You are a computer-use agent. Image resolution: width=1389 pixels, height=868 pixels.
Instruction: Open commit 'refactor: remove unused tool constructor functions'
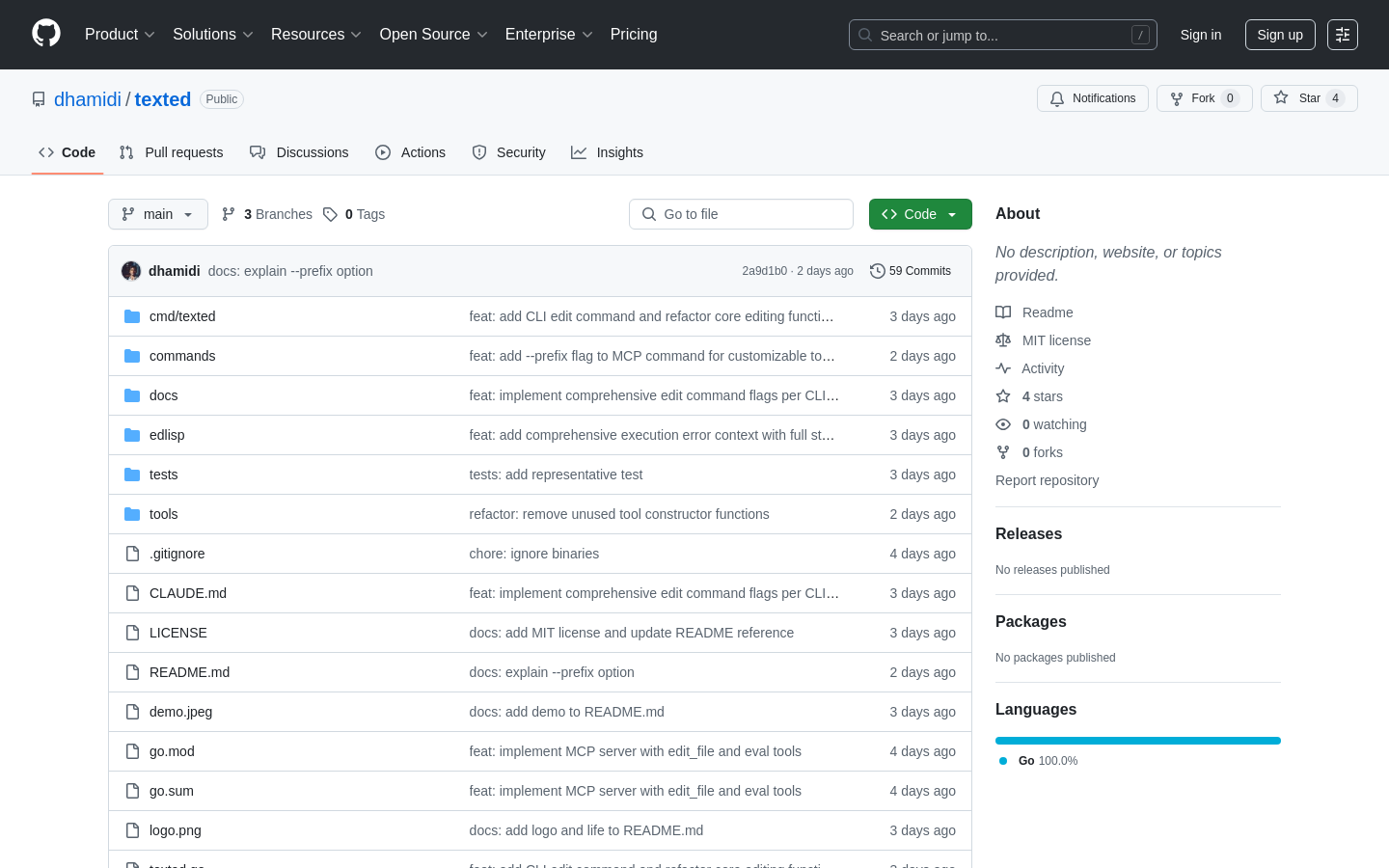[x=619, y=514]
